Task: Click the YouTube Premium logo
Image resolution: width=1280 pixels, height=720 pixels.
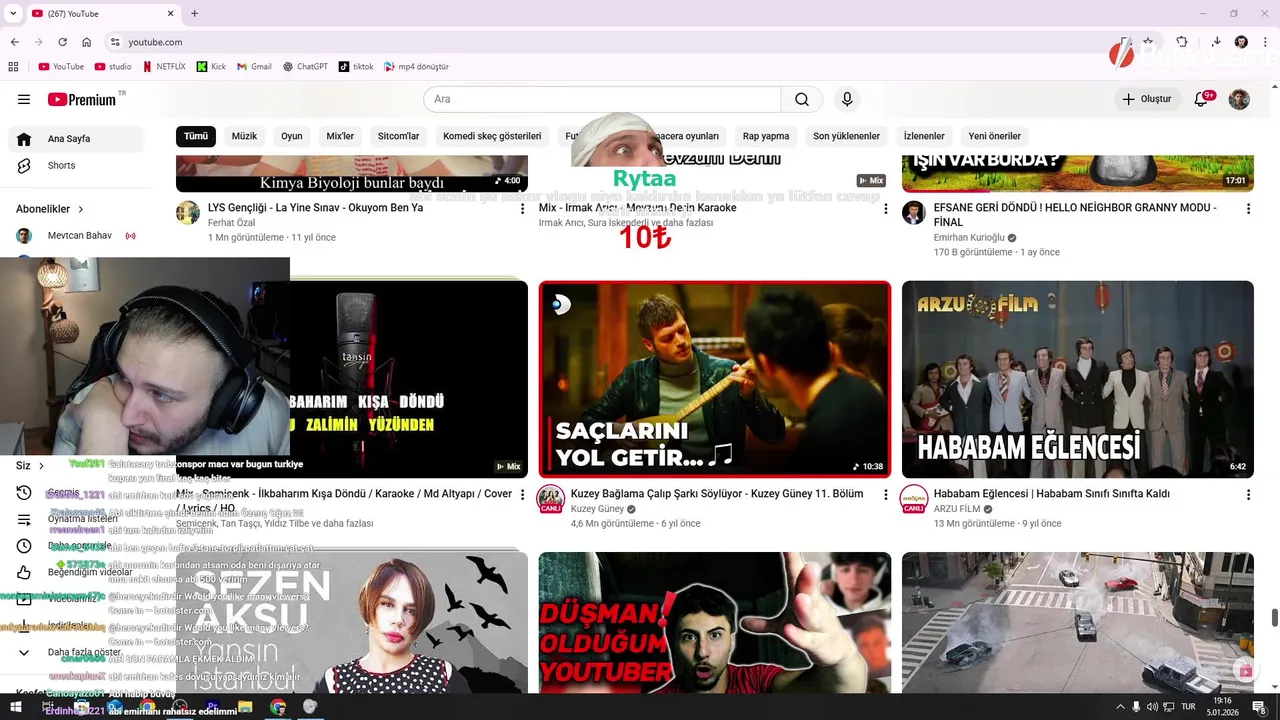Action: [x=83, y=99]
